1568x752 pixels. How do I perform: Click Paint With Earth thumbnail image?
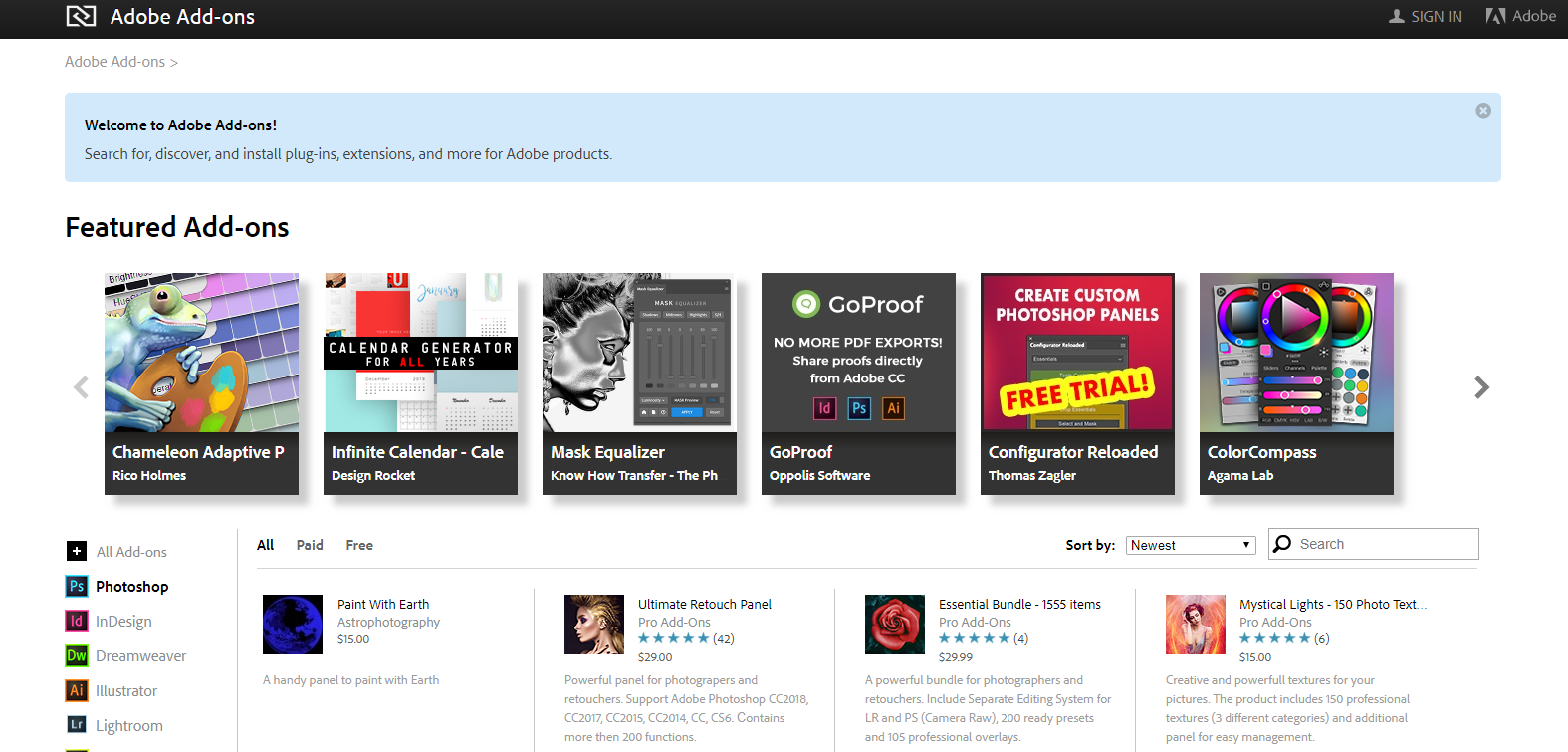293,625
